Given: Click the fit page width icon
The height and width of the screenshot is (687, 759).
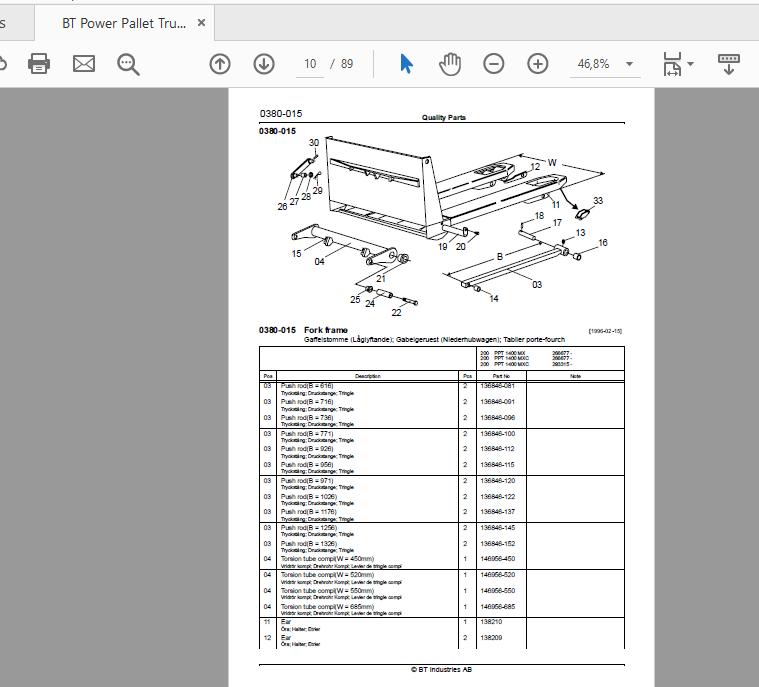Looking at the screenshot, I should coord(672,64).
